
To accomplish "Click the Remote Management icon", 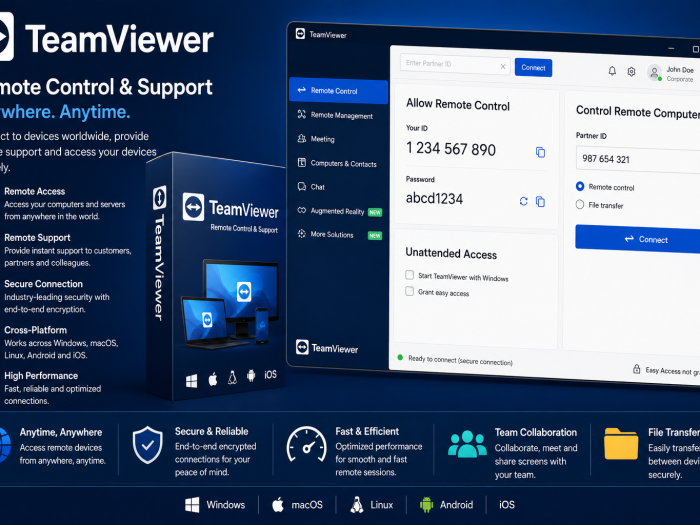I will click(x=302, y=114).
